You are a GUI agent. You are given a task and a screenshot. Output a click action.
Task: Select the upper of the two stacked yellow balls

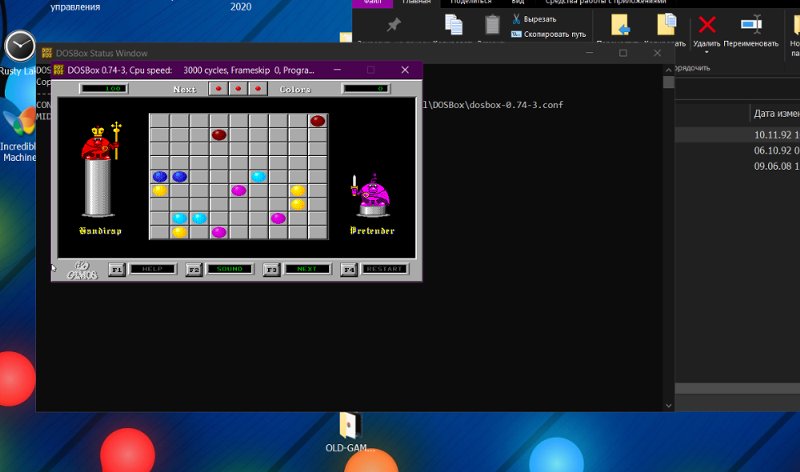tap(298, 191)
